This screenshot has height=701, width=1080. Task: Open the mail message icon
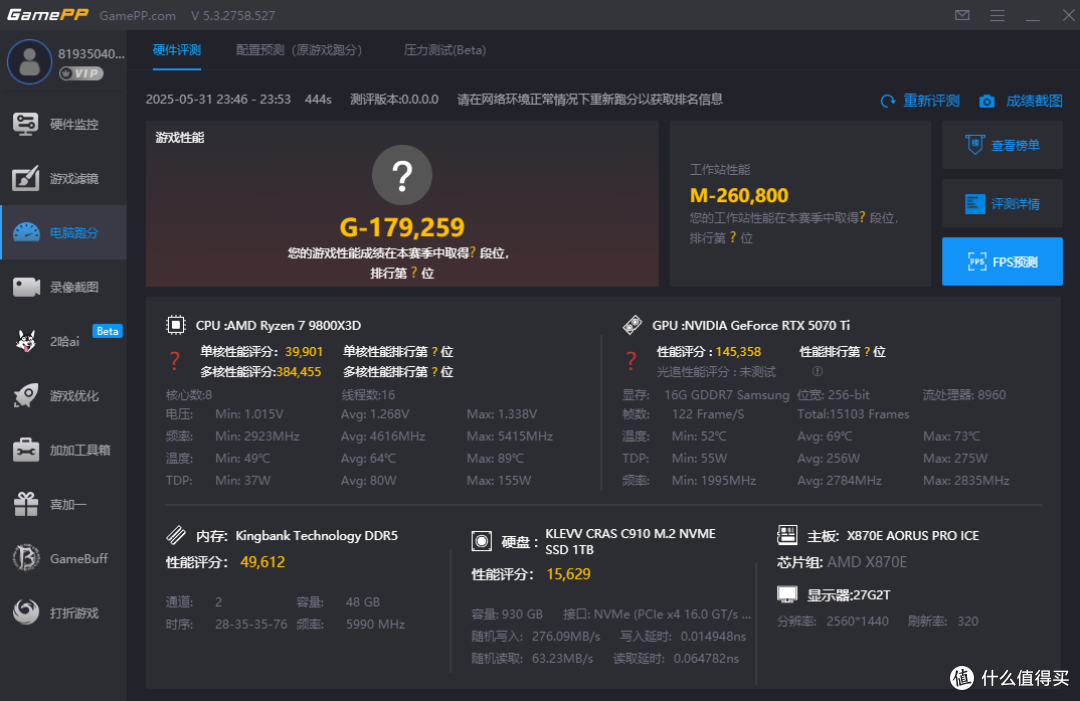pyautogui.click(x=962, y=15)
